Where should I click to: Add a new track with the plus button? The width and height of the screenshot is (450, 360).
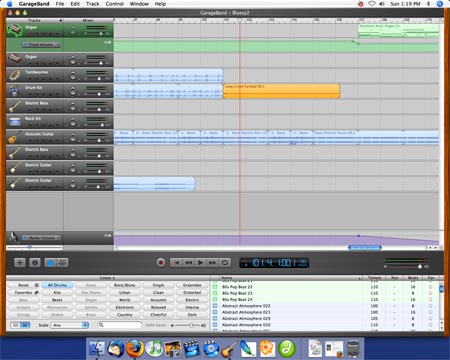point(20,262)
